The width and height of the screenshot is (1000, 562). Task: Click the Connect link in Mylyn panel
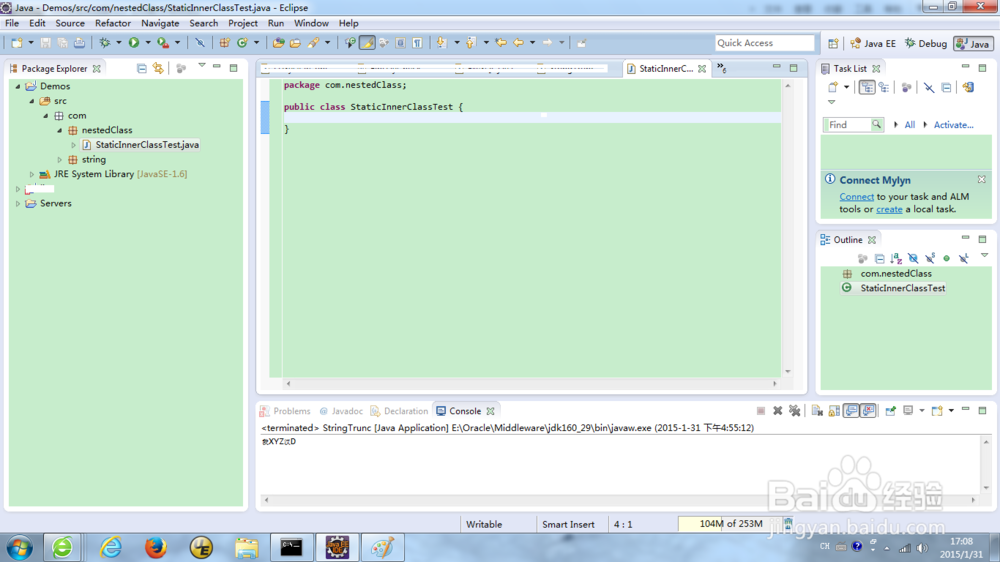tap(857, 196)
